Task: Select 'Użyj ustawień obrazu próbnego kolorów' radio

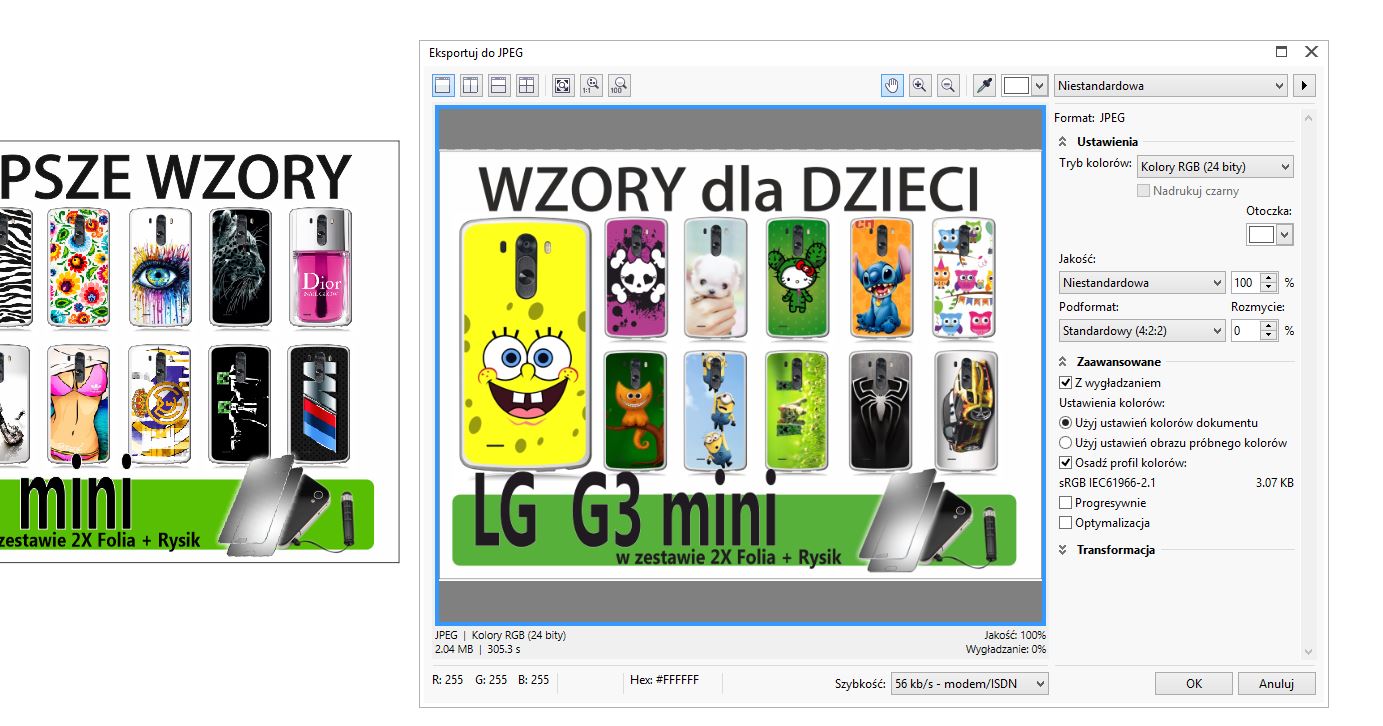Action: [1066, 443]
